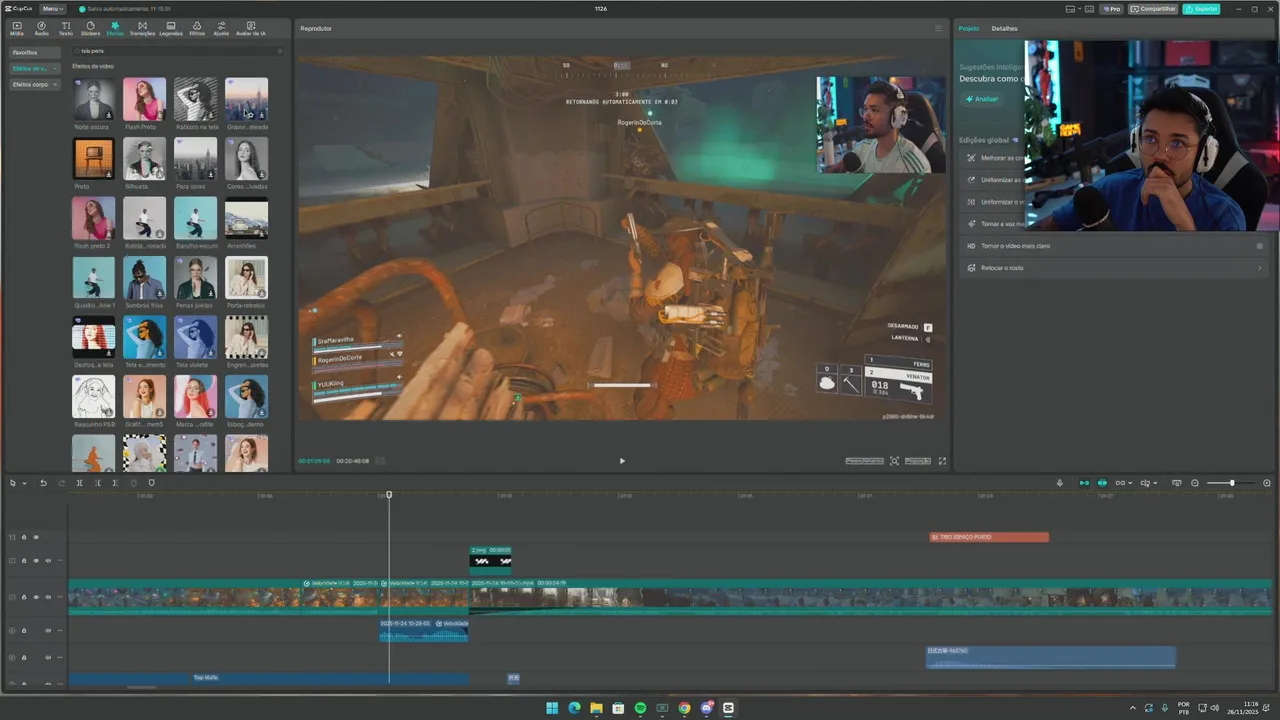Image resolution: width=1280 pixels, height=720 pixels.
Task: Open the Menu dropdown
Action: tap(53, 9)
